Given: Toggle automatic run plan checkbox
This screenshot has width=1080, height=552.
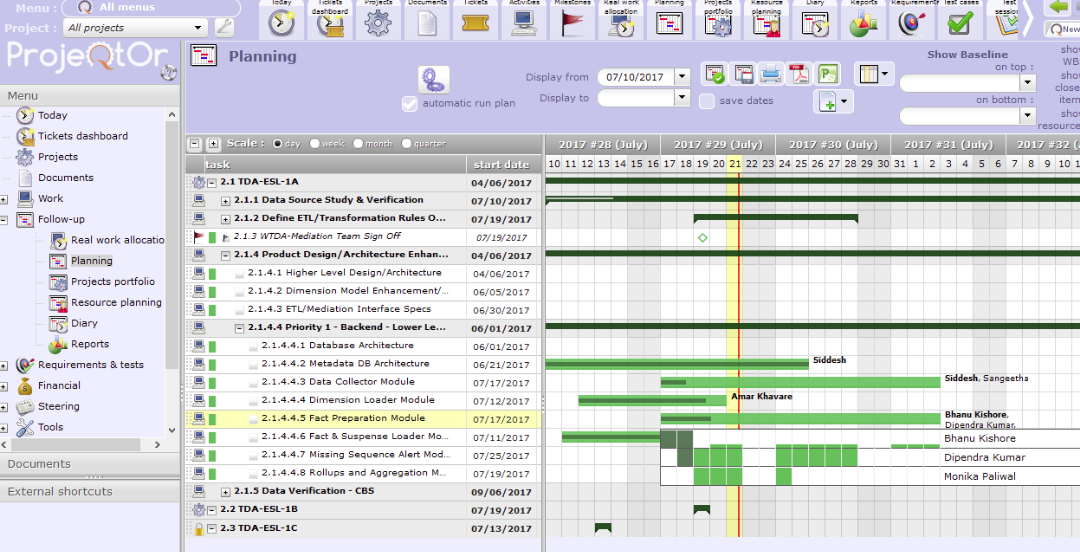Looking at the screenshot, I should click(x=409, y=103).
